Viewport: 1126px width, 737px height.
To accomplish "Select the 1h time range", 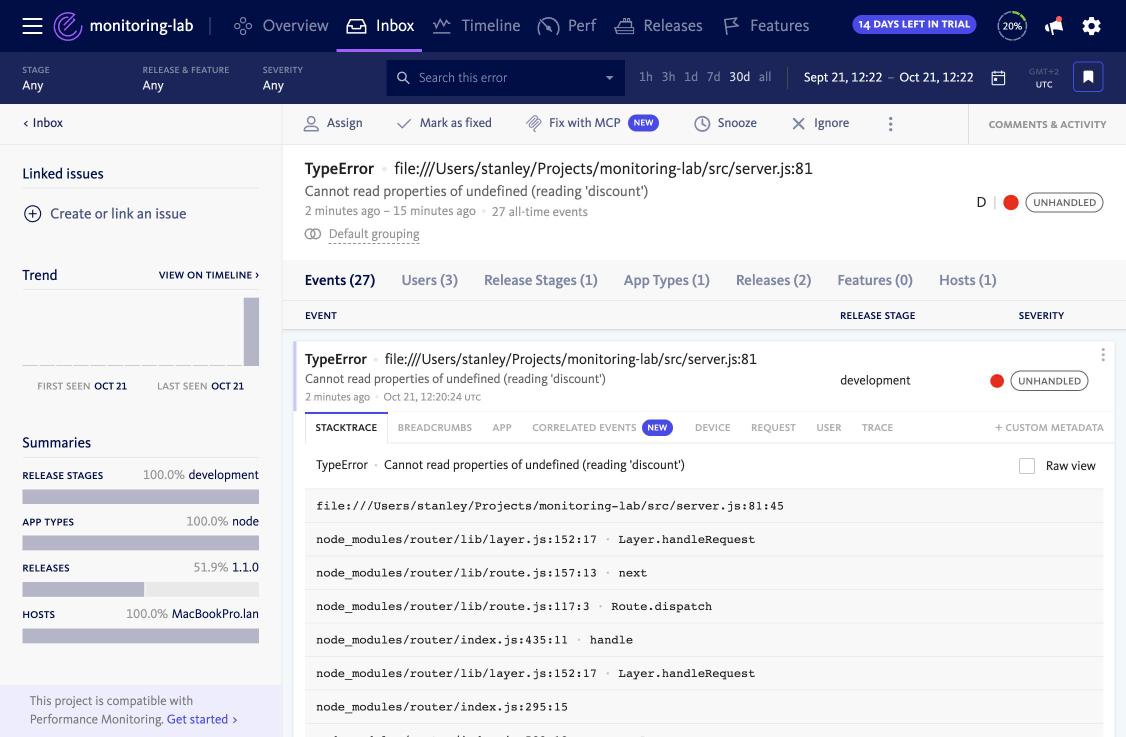I will coord(646,77).
